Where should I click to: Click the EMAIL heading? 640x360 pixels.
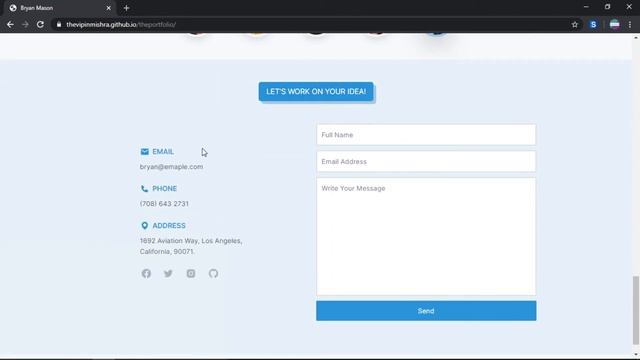click(163, 152)
